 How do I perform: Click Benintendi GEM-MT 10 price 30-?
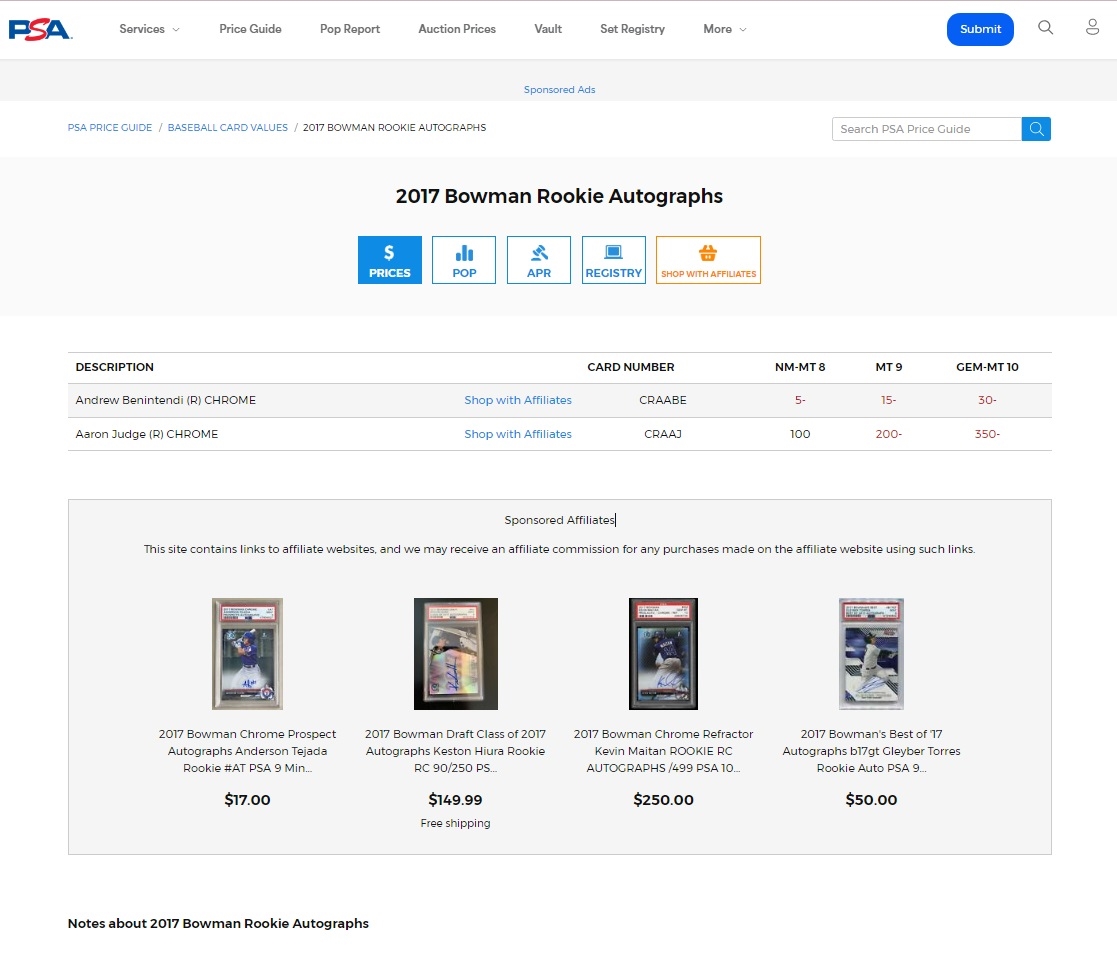pos(987,400)
